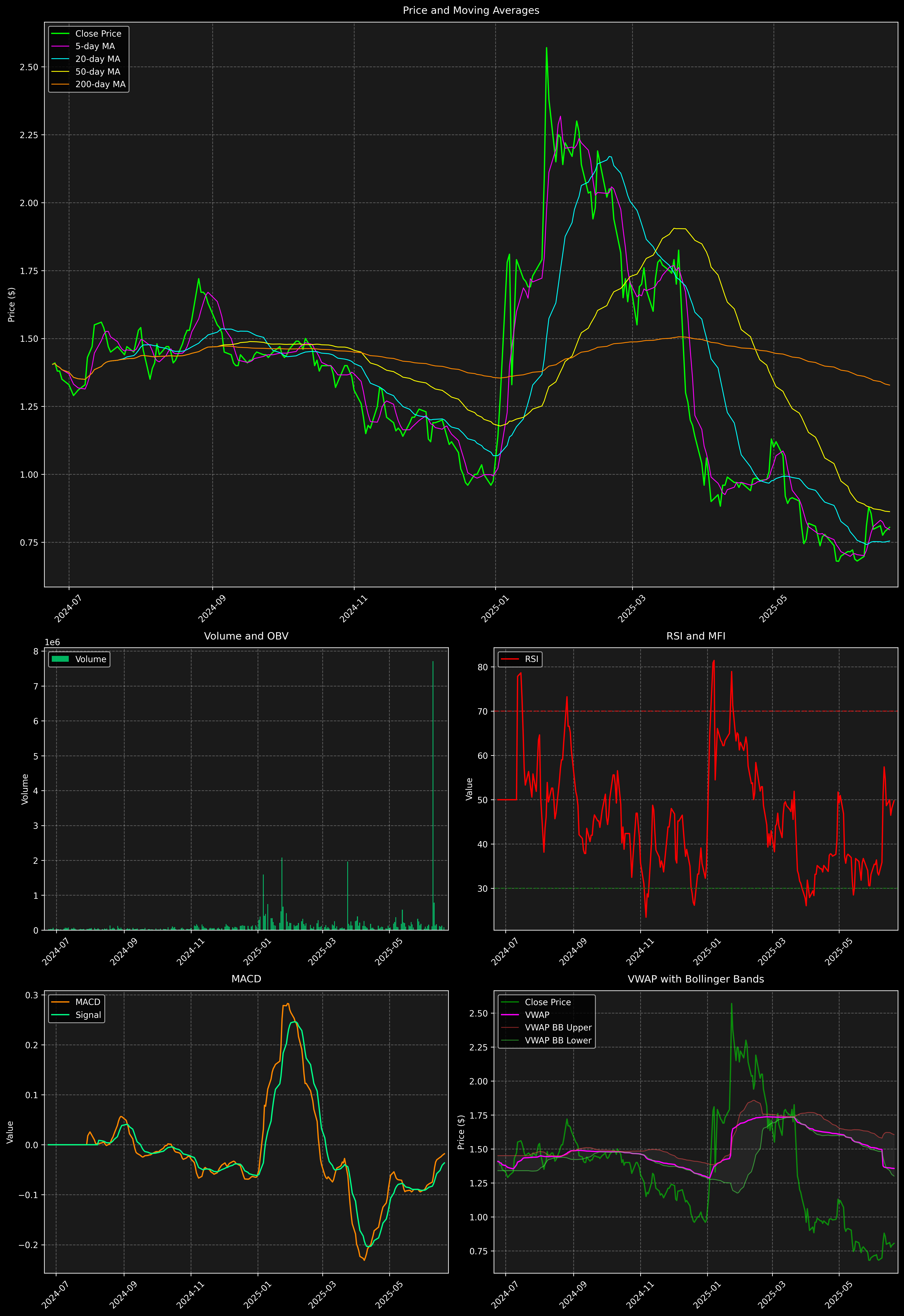Select 'Close Price' in the moving averages legend
904x1316 pixels.
[98, 34]
